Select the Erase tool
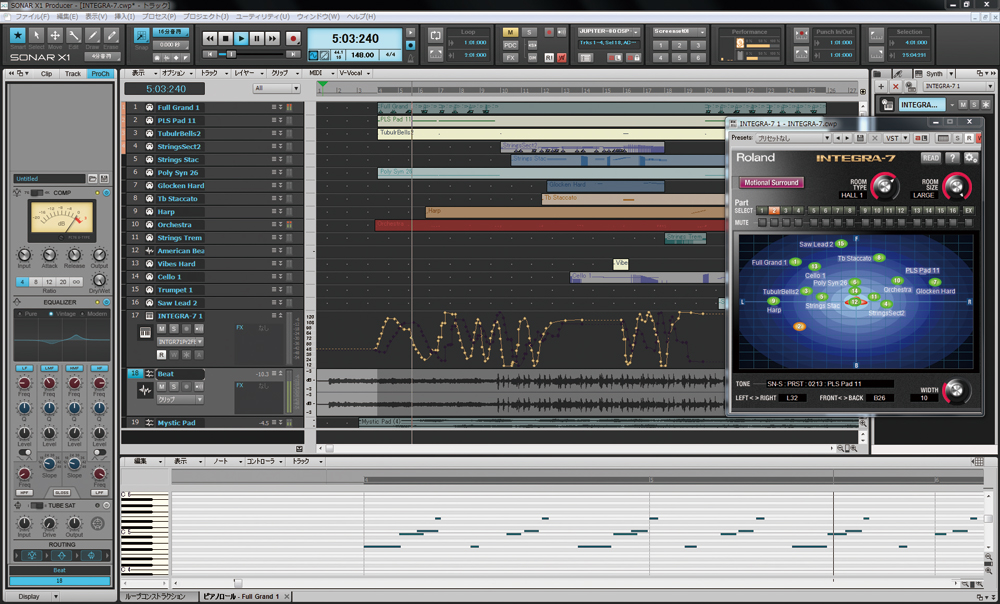The height and width of the screenshot is (604, 1000). point(112,36)
